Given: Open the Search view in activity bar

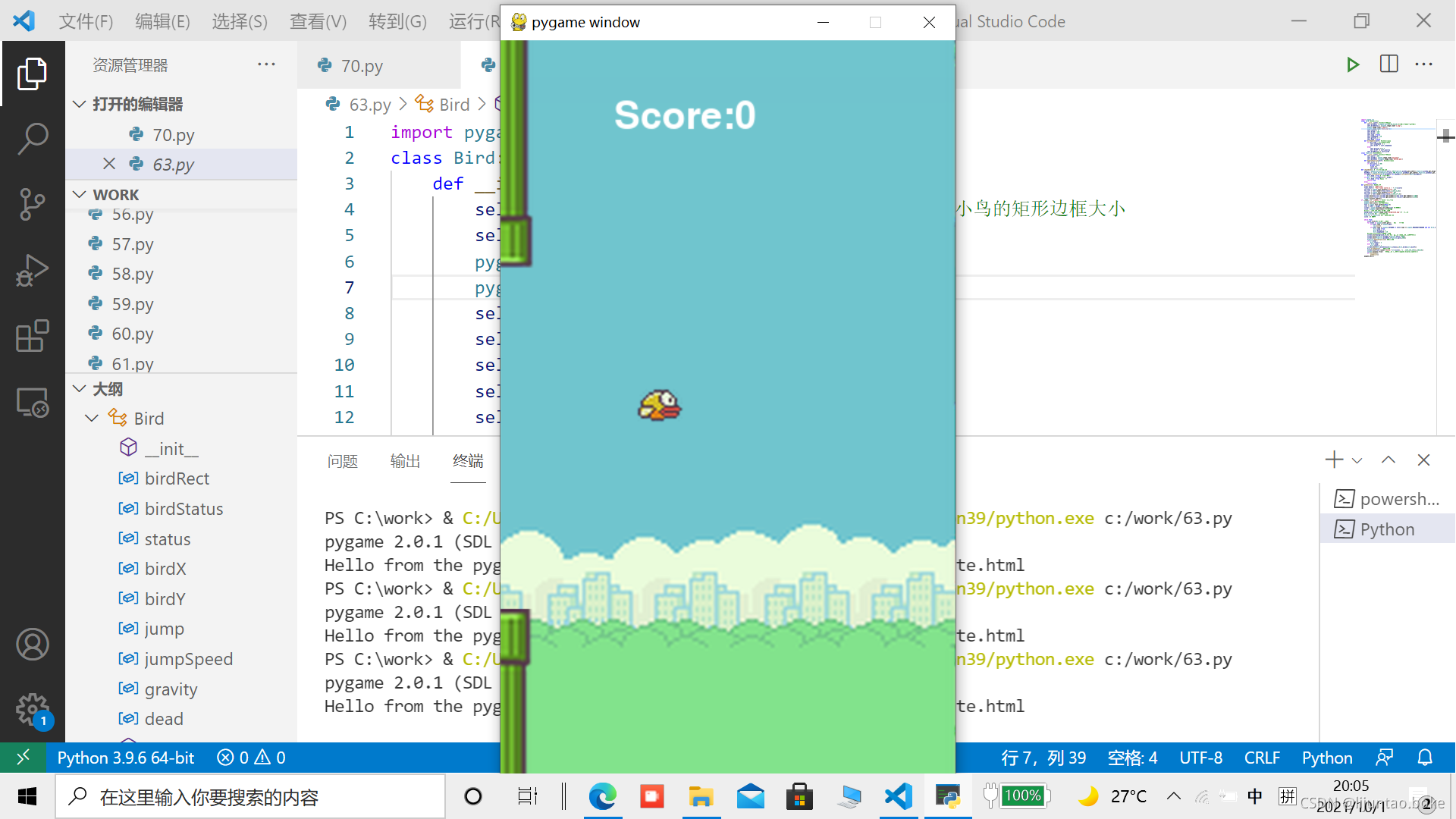Looking at the screenshot, I should [x=32, y=139].
